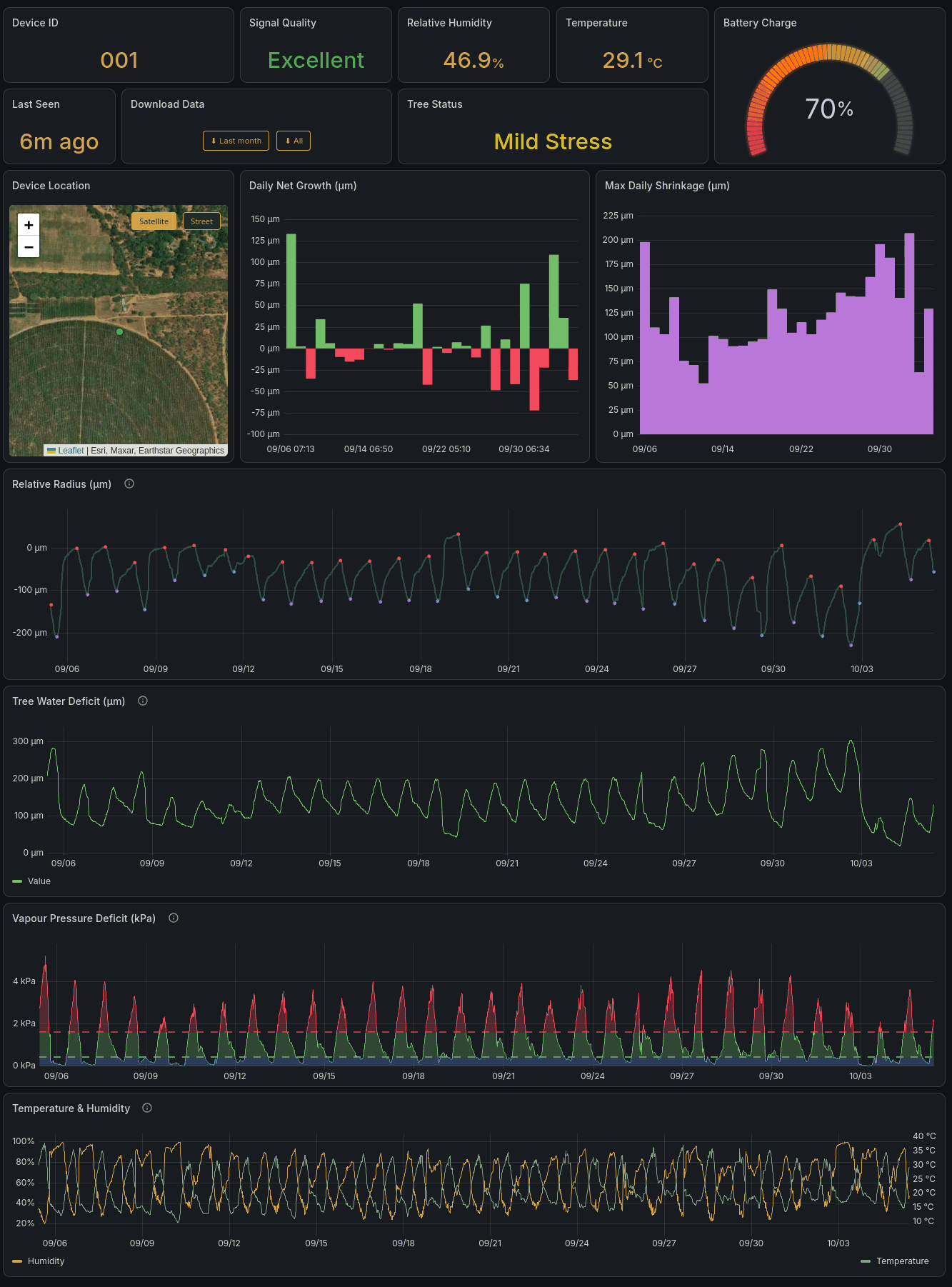Click the map zoom in plus button

pos(29,225)
